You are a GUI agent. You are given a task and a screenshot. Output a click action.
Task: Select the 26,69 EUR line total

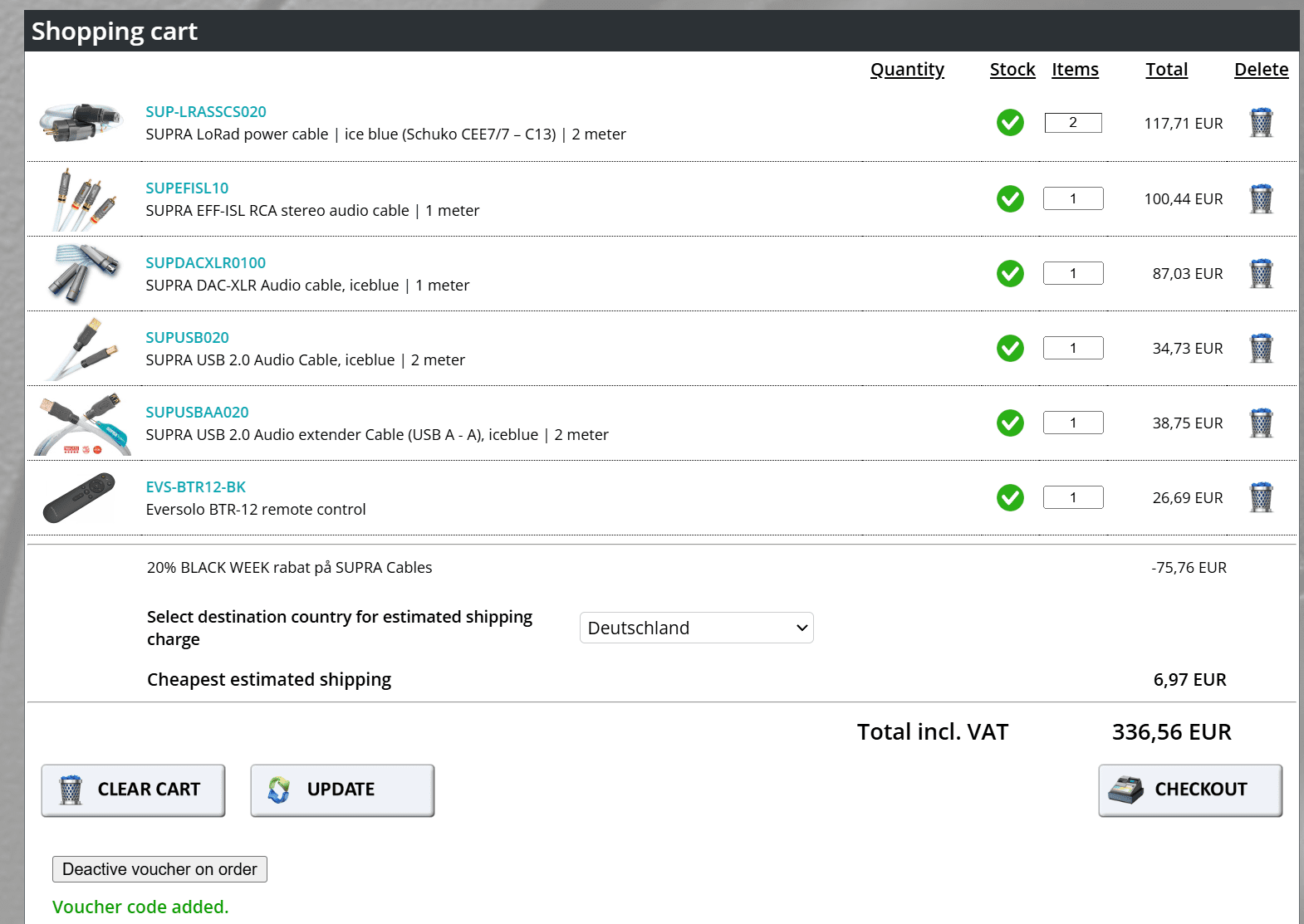click(x=1188, y=498)
